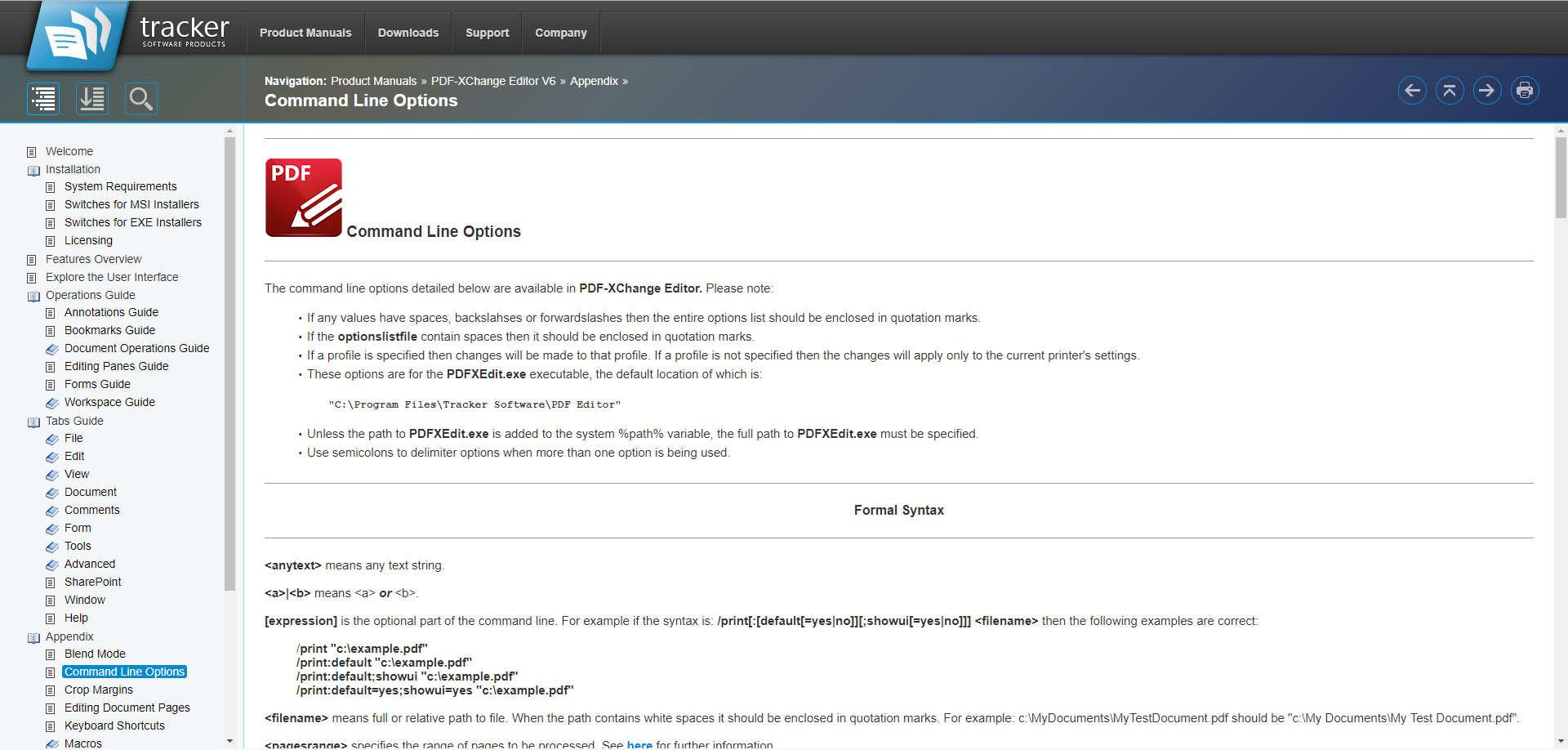Follow PDF-XChange Editor V6 breadcrumb link
Viewport: 1568px width, 750px height.
coord(493,81)
